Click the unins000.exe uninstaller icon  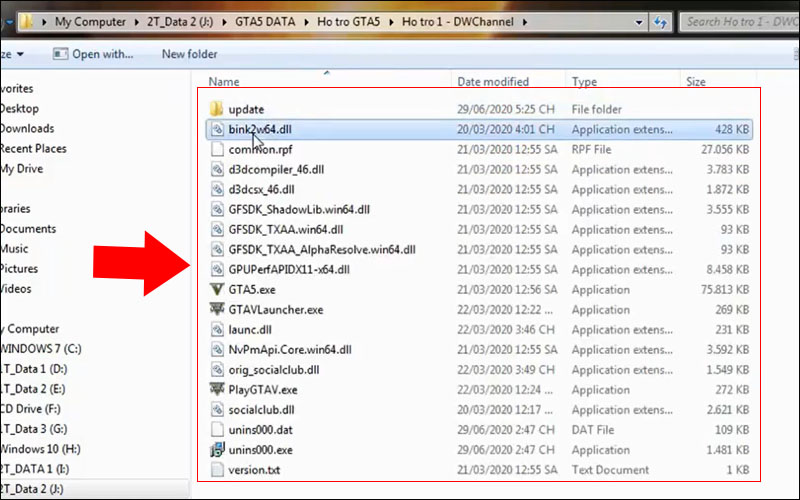217,449
